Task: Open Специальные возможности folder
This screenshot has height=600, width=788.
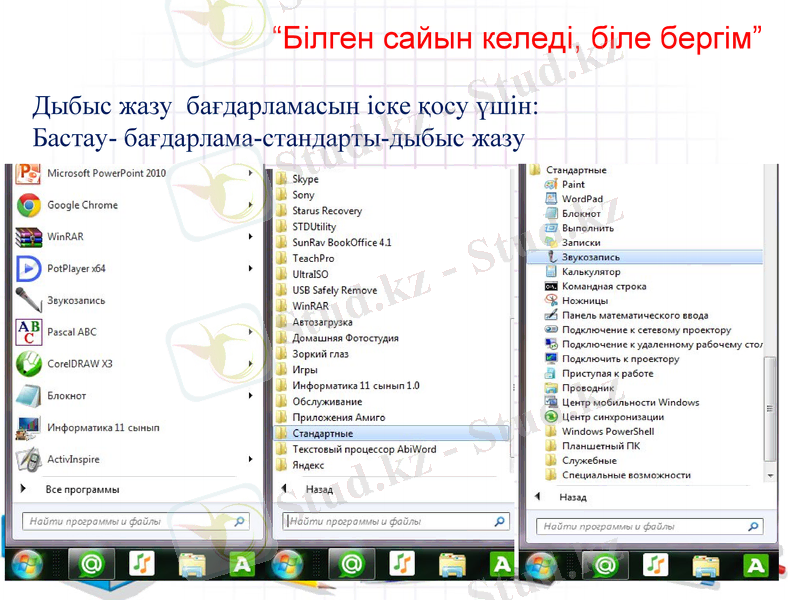Action: click(x=618, y=475)
